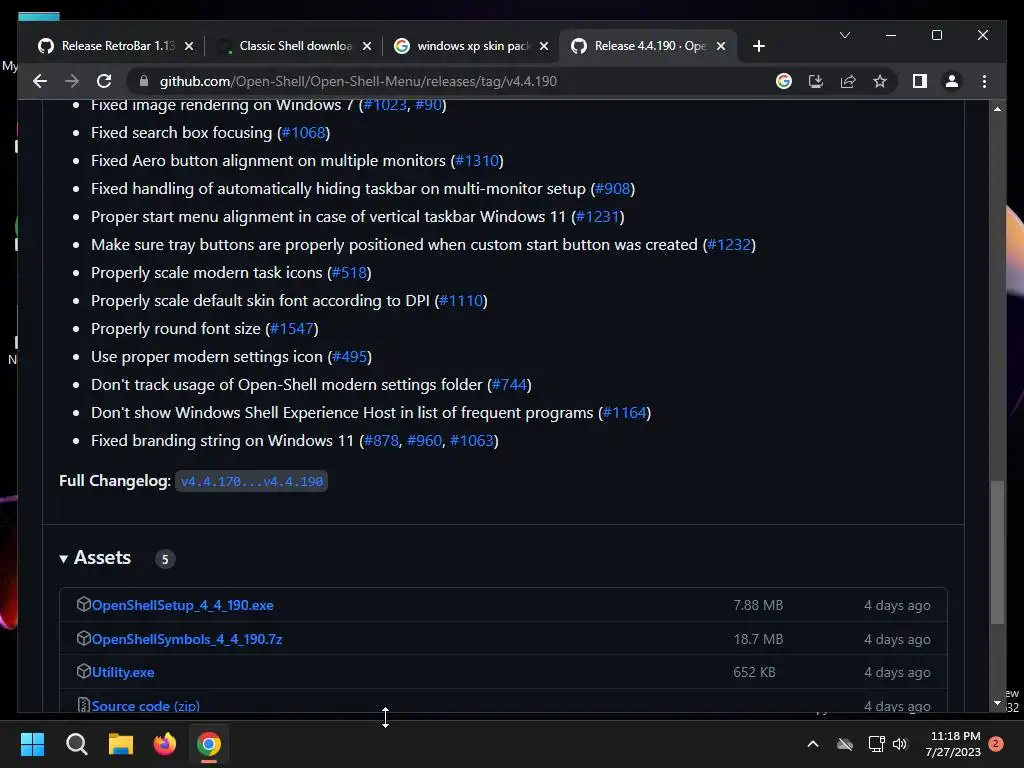Open the Google account icon in the address bar
1024x768 pixels.
point(784,81)
